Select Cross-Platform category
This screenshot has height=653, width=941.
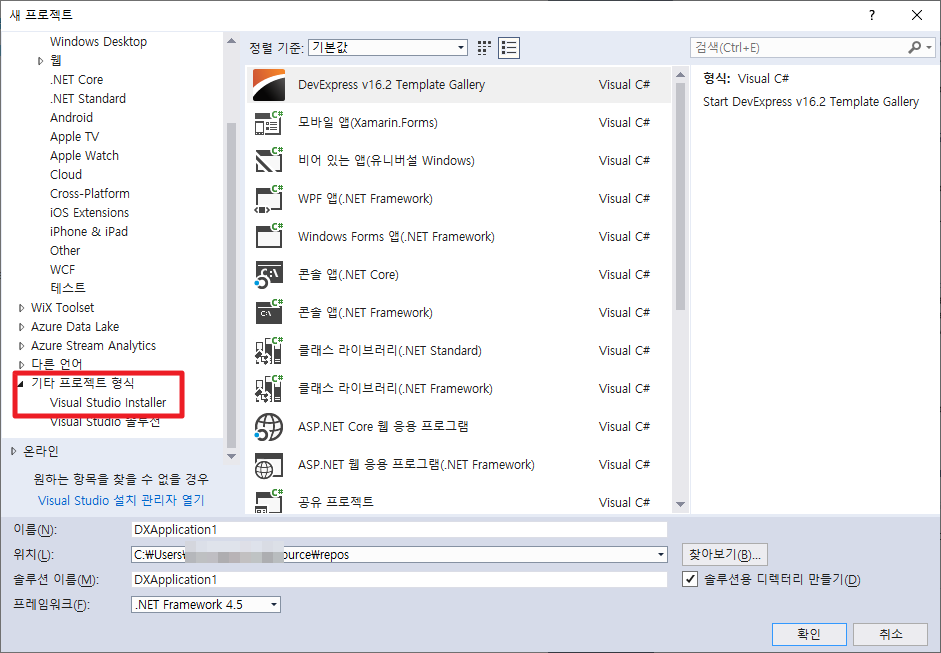pos(89,193)
